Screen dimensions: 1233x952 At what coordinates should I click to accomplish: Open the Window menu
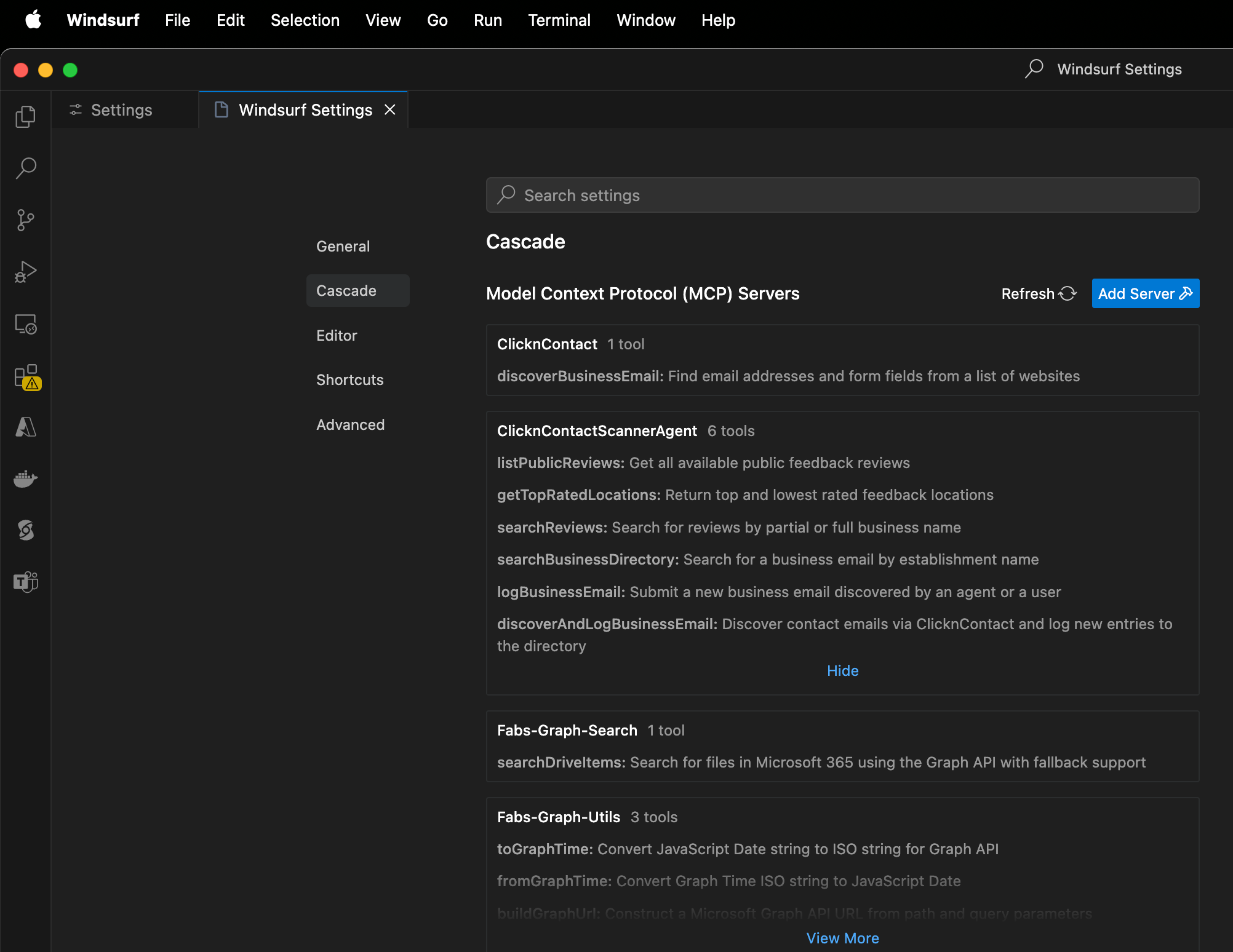pyautogui.click(x=646, y=20)
